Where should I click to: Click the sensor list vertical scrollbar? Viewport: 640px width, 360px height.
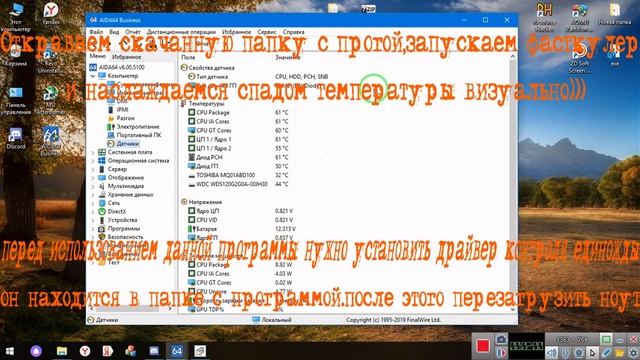pyautogui.click(x=513, y=183)
